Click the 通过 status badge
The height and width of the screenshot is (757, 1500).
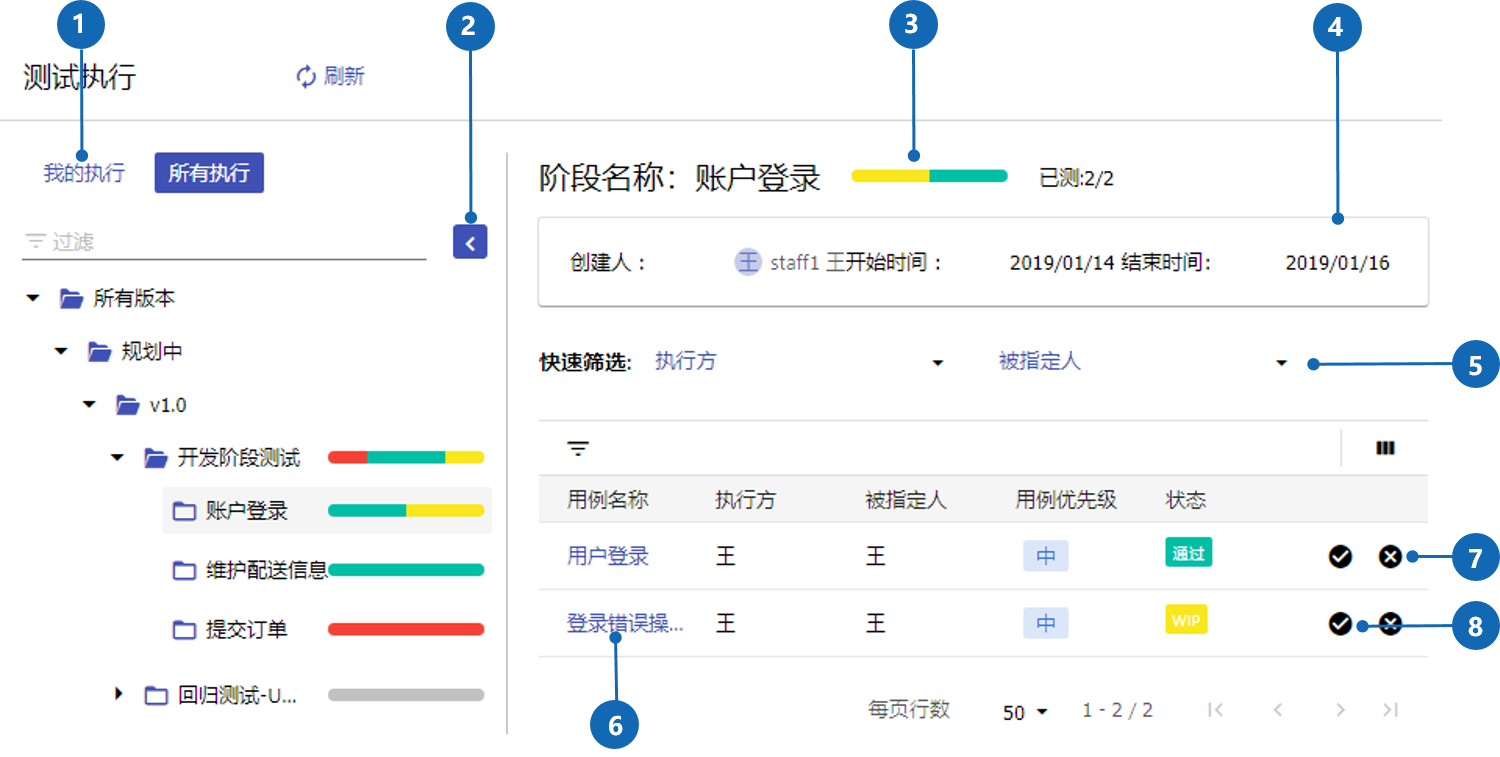[1188, 553]
